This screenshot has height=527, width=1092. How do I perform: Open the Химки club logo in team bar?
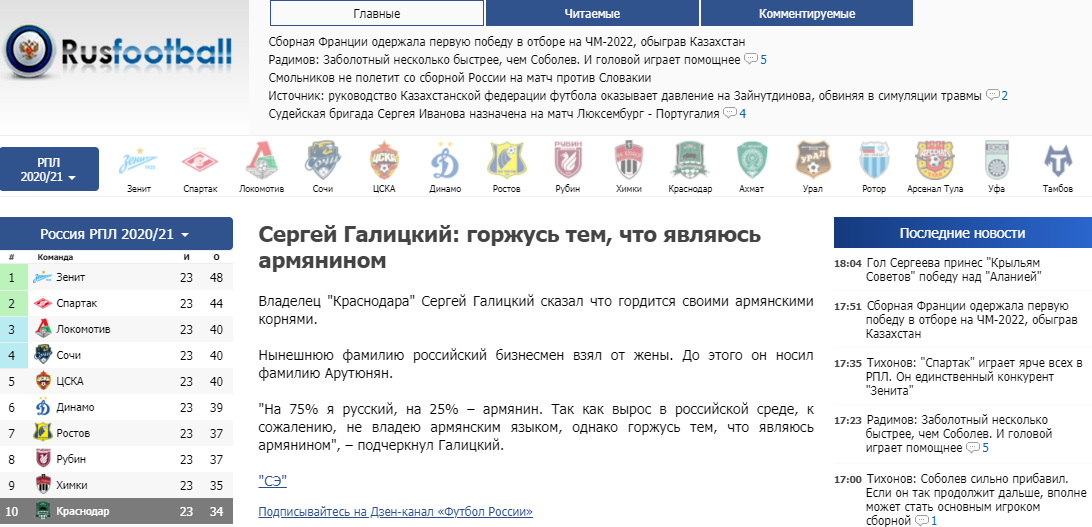pos(629,161)
